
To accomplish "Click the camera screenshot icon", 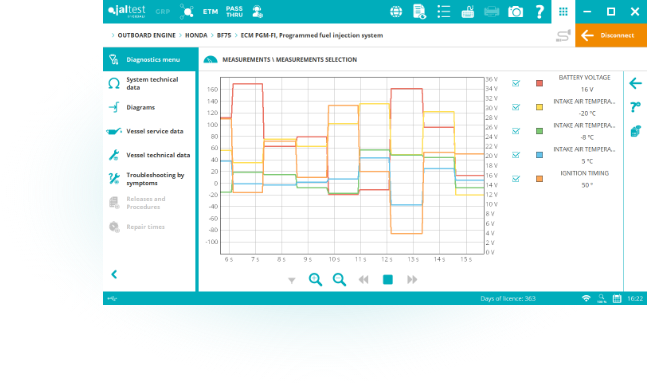I will [x=515, y=12].
